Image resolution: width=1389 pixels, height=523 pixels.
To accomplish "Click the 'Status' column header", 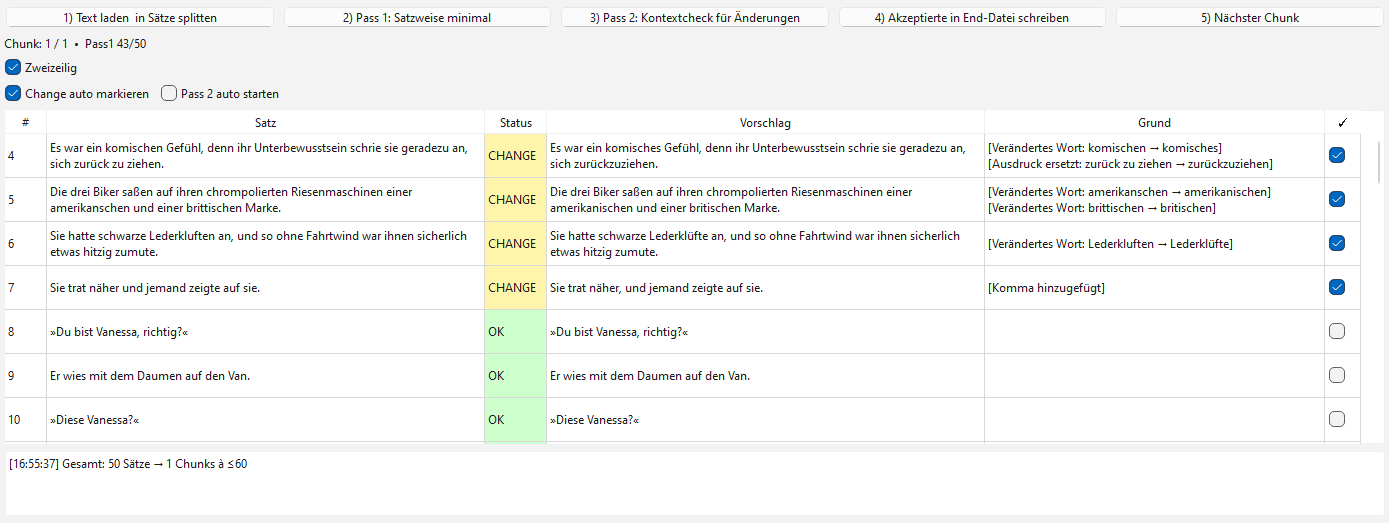I will [x=516, y=123].
